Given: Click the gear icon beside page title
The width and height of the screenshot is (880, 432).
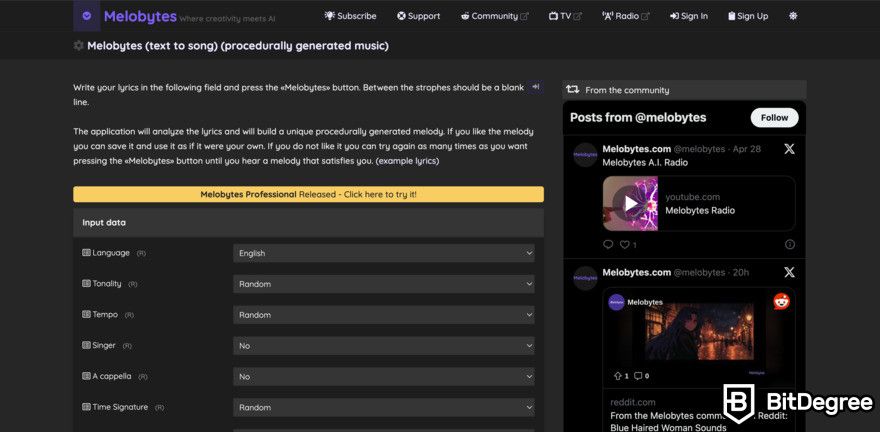Looking at the screenshot, I should 79,45.
